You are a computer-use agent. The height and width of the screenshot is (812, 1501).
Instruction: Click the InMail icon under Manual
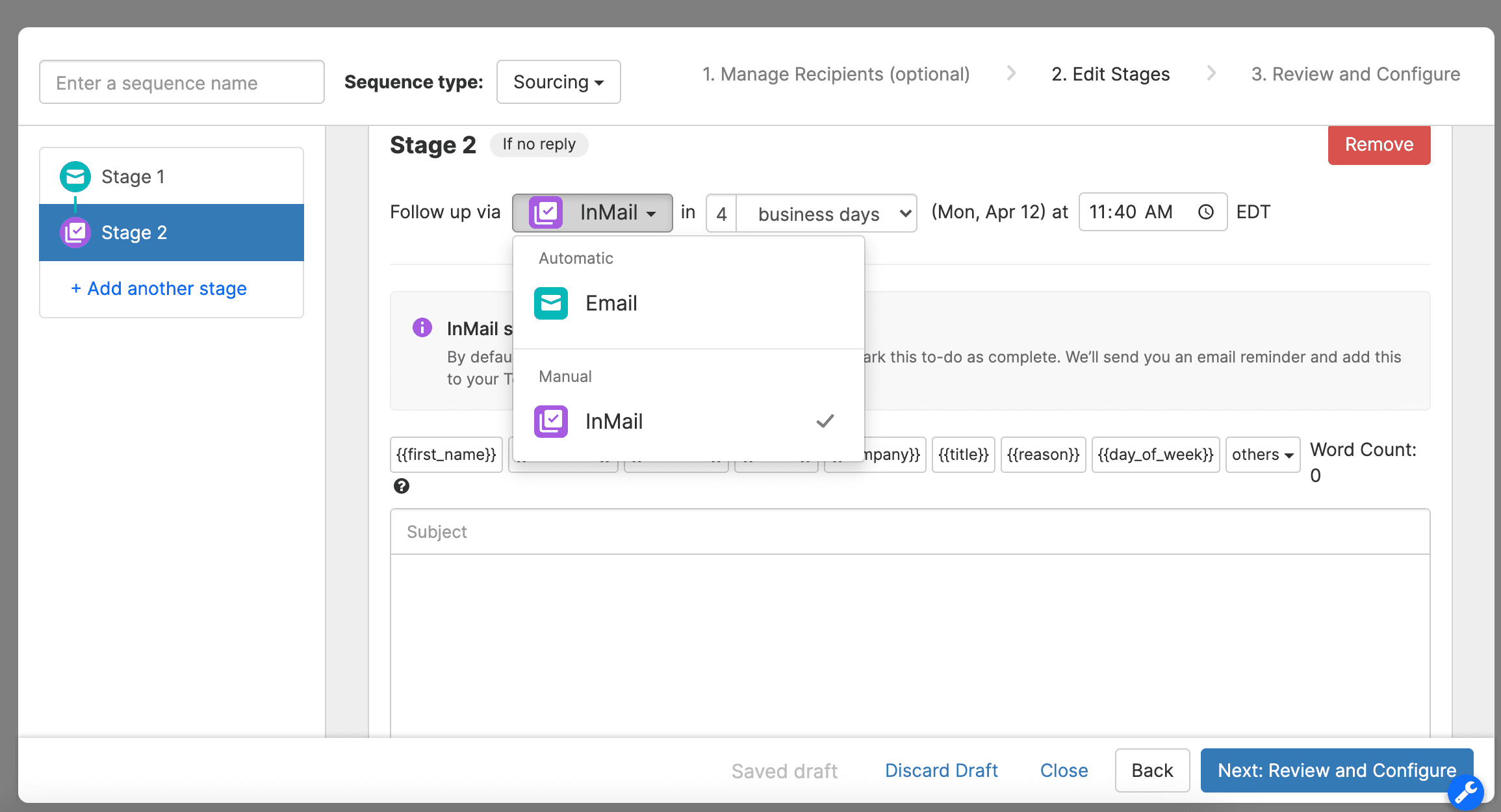[x=550, y=421]
